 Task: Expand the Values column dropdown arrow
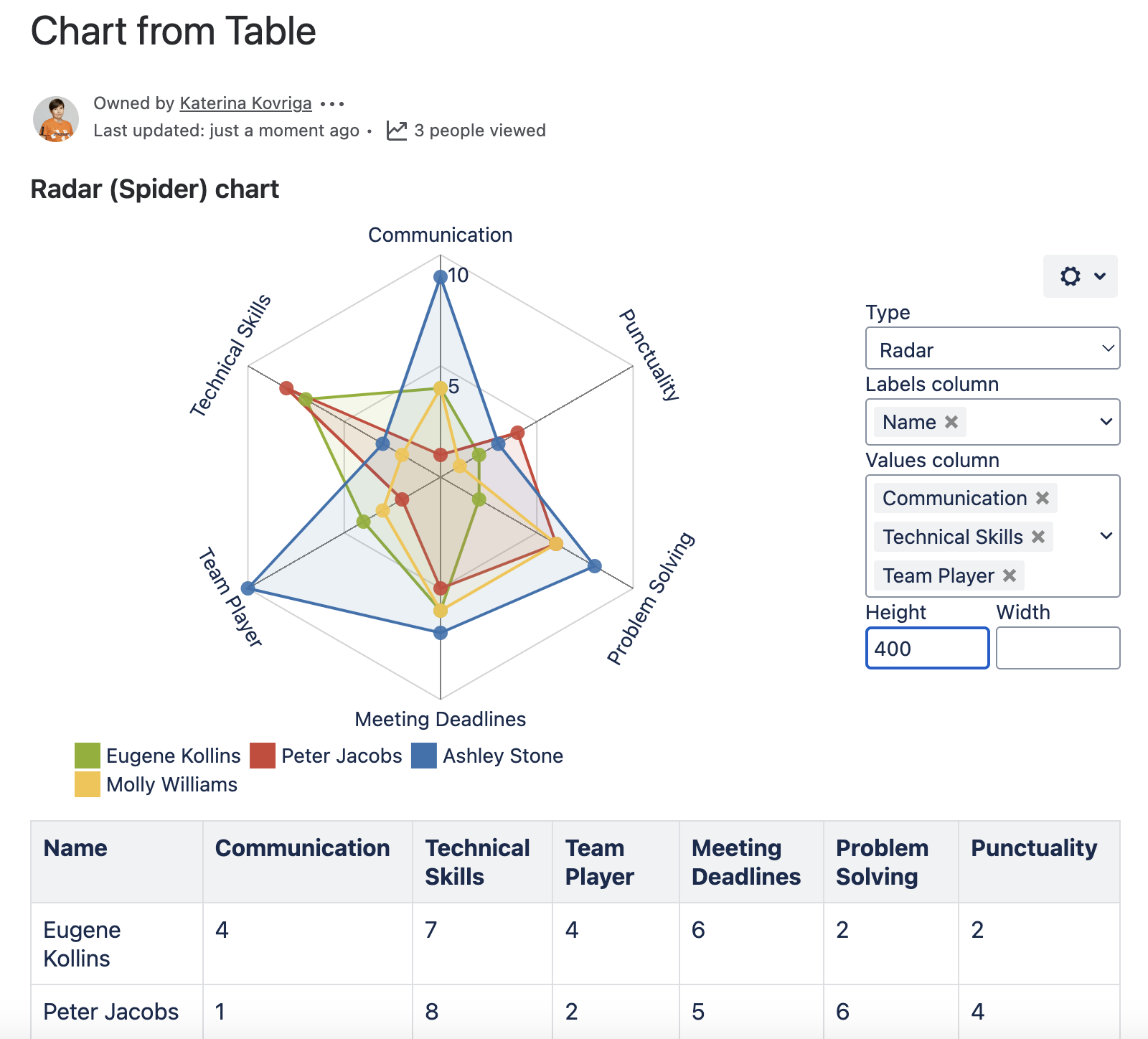pyautogui.click(x=1106, y=536)
